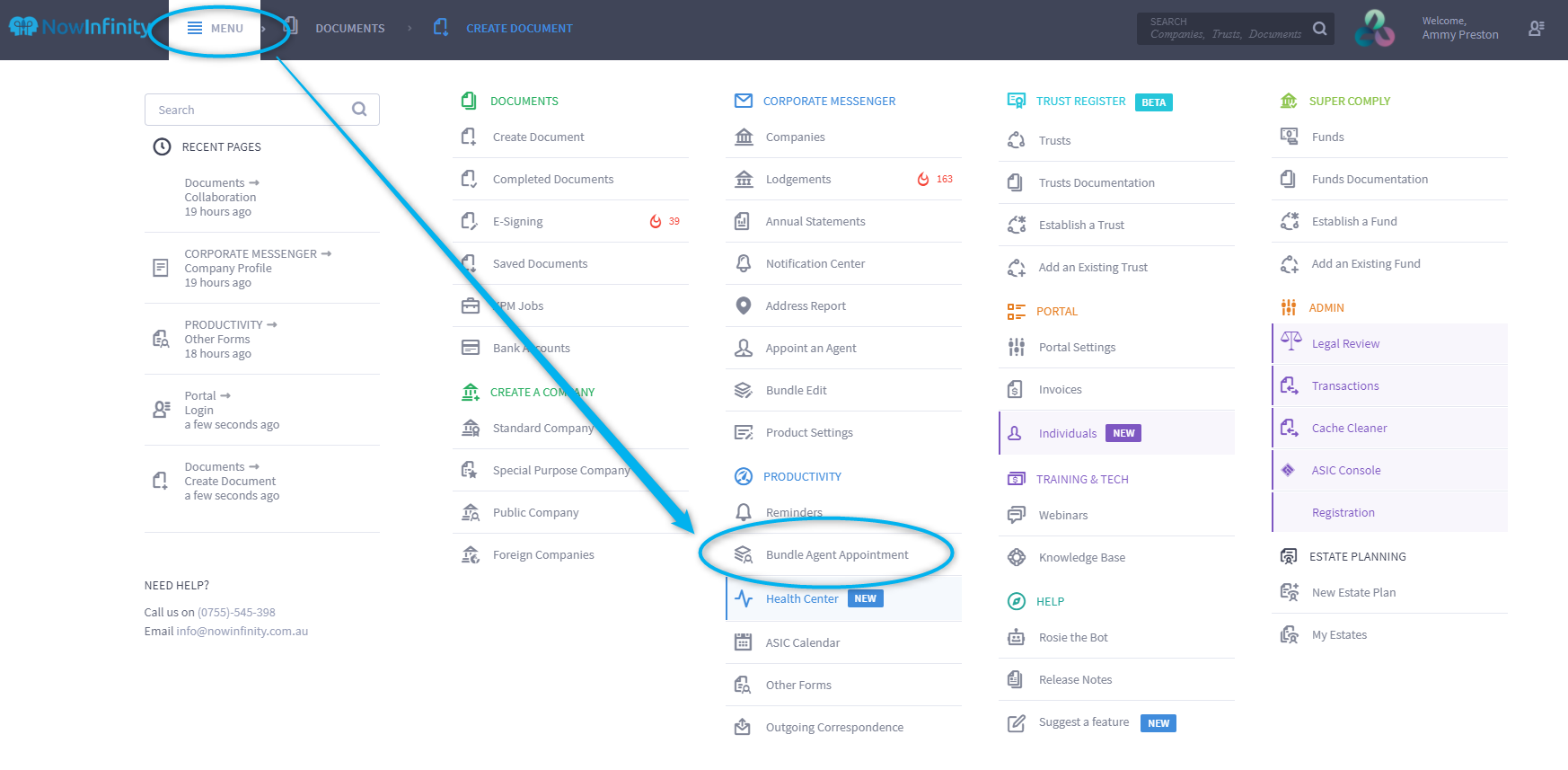Open the hamburger MENU button

pos(216,29)
